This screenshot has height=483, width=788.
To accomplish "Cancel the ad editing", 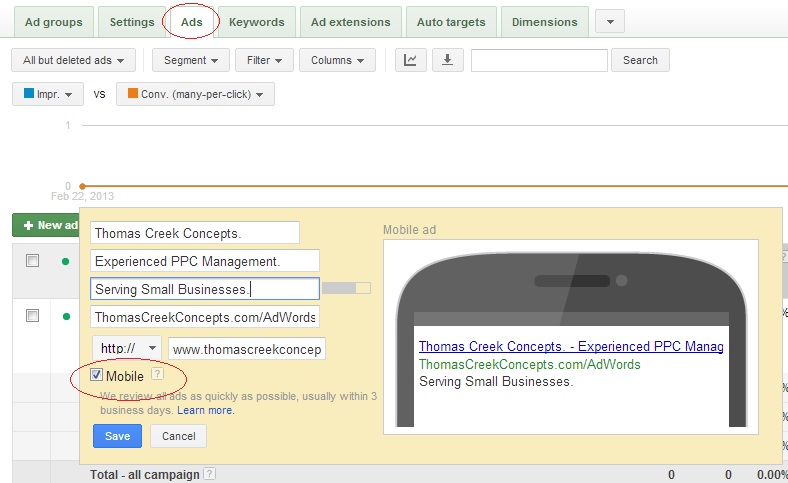I will [x=178, y=436].
